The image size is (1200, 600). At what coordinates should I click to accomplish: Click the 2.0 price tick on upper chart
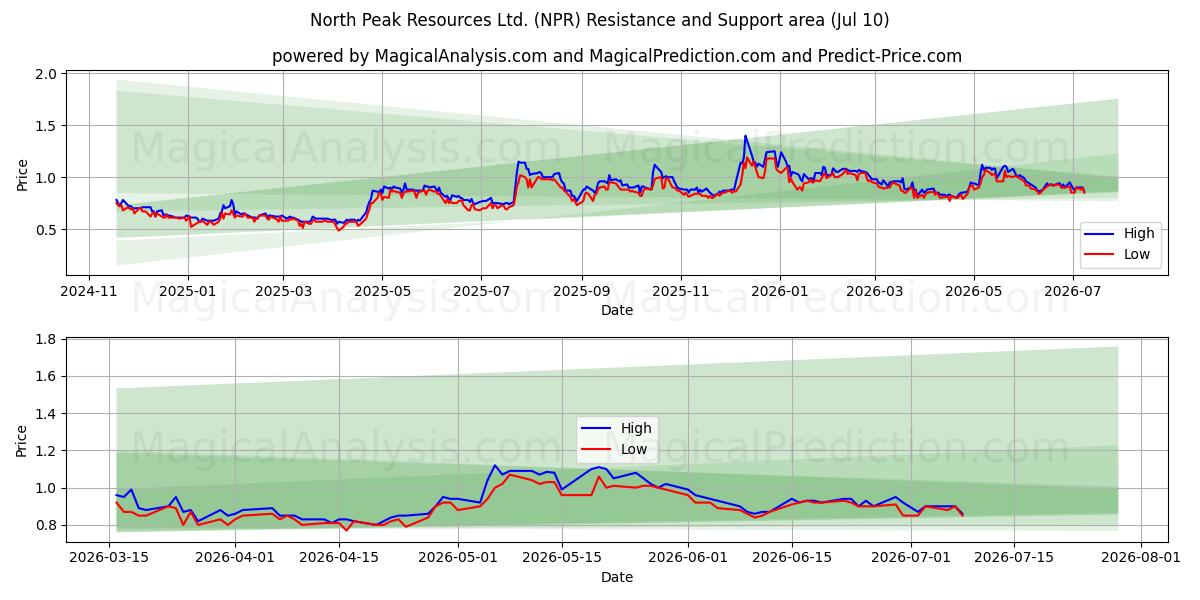45,74
